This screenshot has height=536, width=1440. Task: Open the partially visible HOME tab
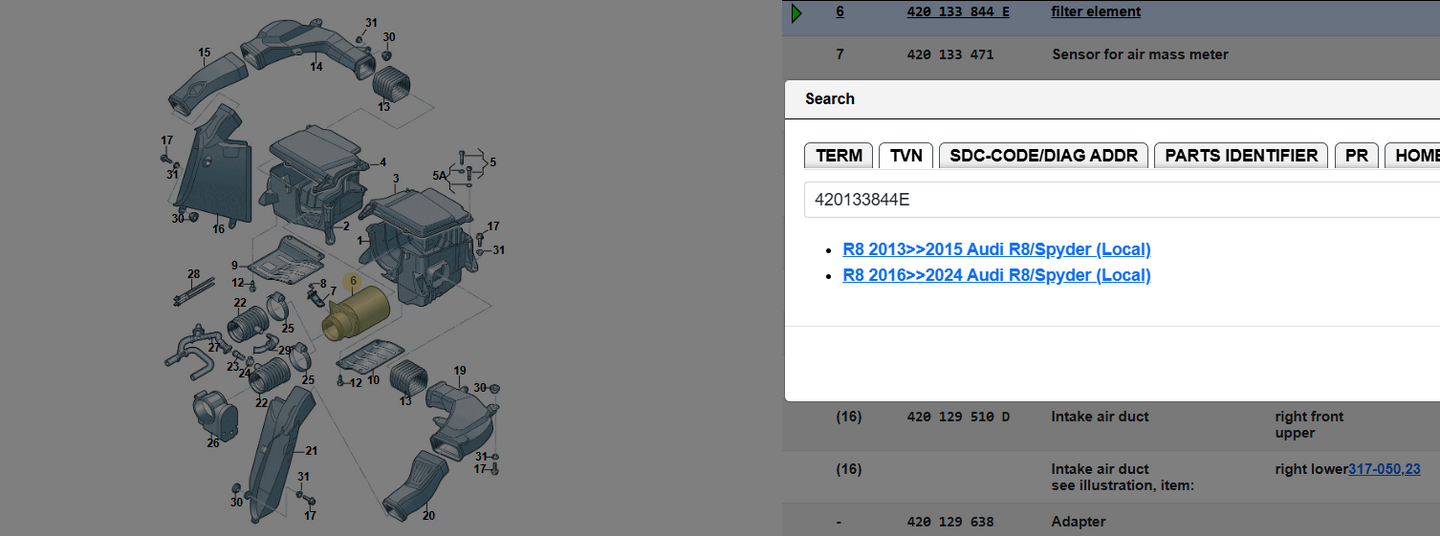(x=1413, y=155)
